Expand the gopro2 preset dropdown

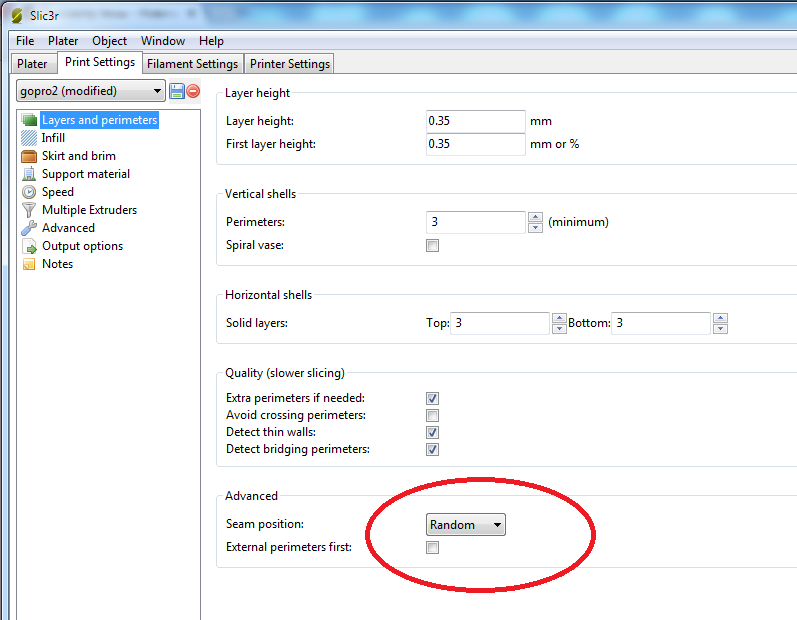[157, 91]
